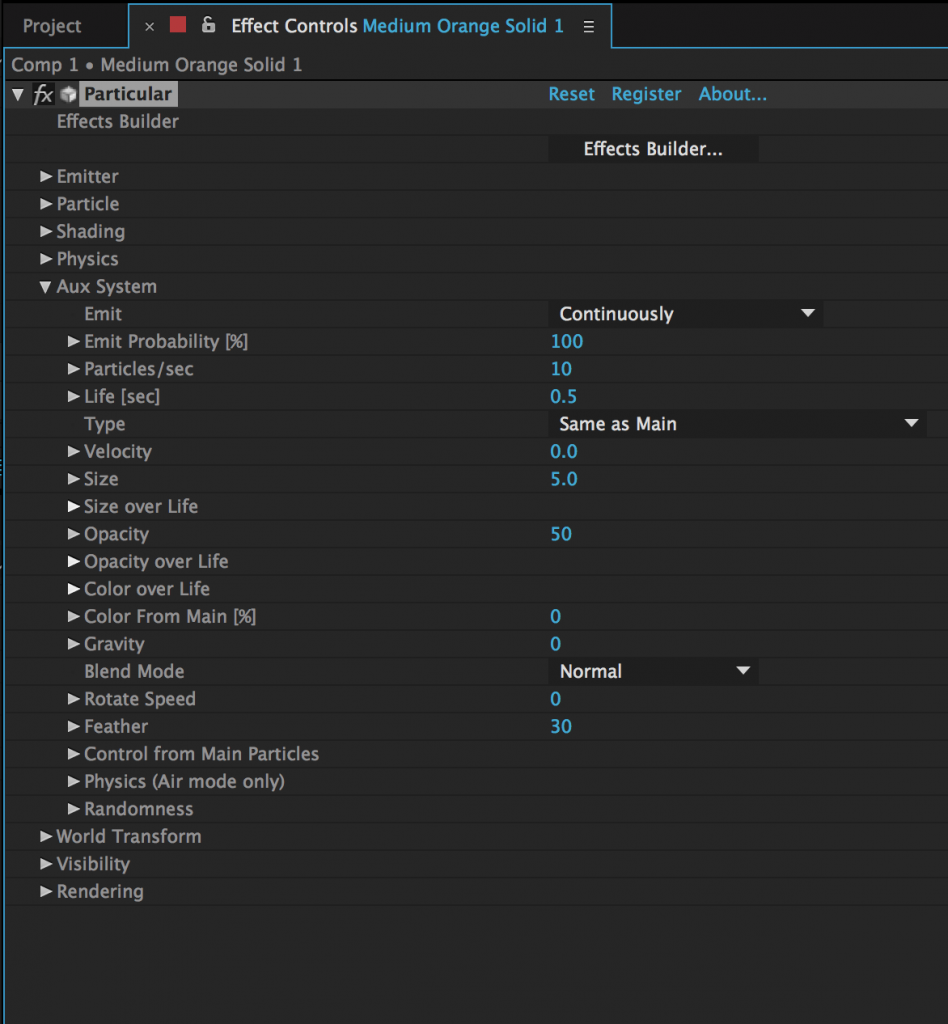Close the Effect Controls panel tab
948x1024 pixels.
click(150, 27)
